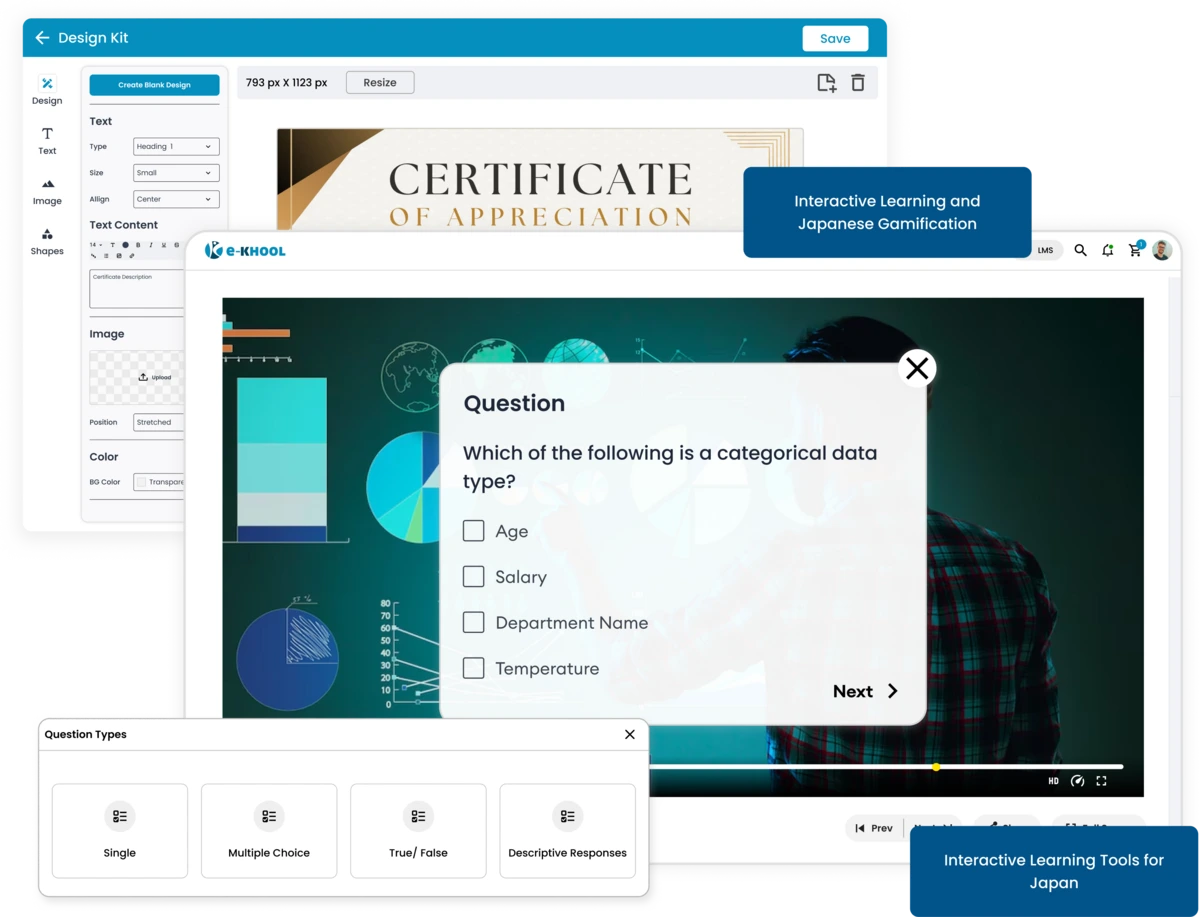Open the playback speed gauge icon
1200x917 pixels.
click(1077, 781)
